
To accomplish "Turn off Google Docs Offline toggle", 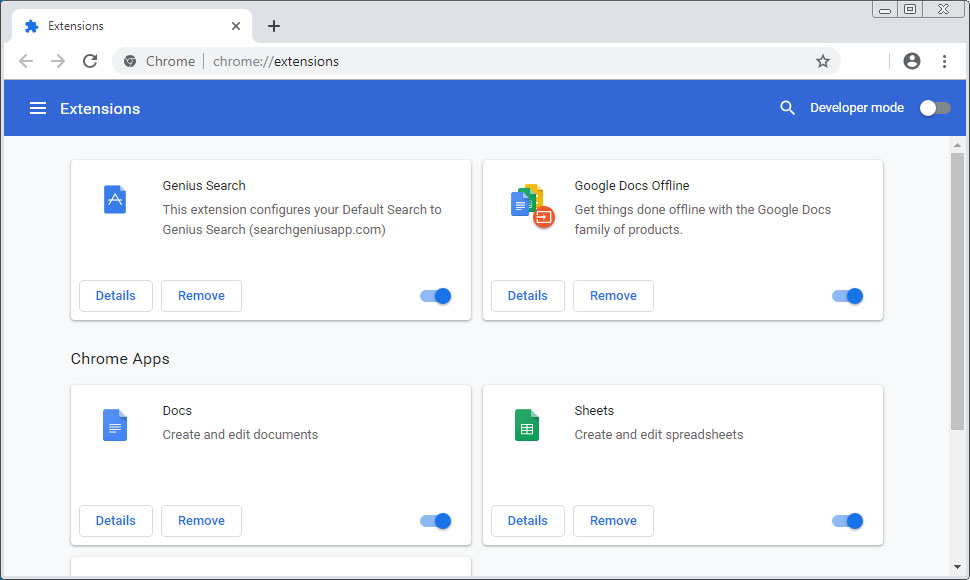I will pos(848,296).
